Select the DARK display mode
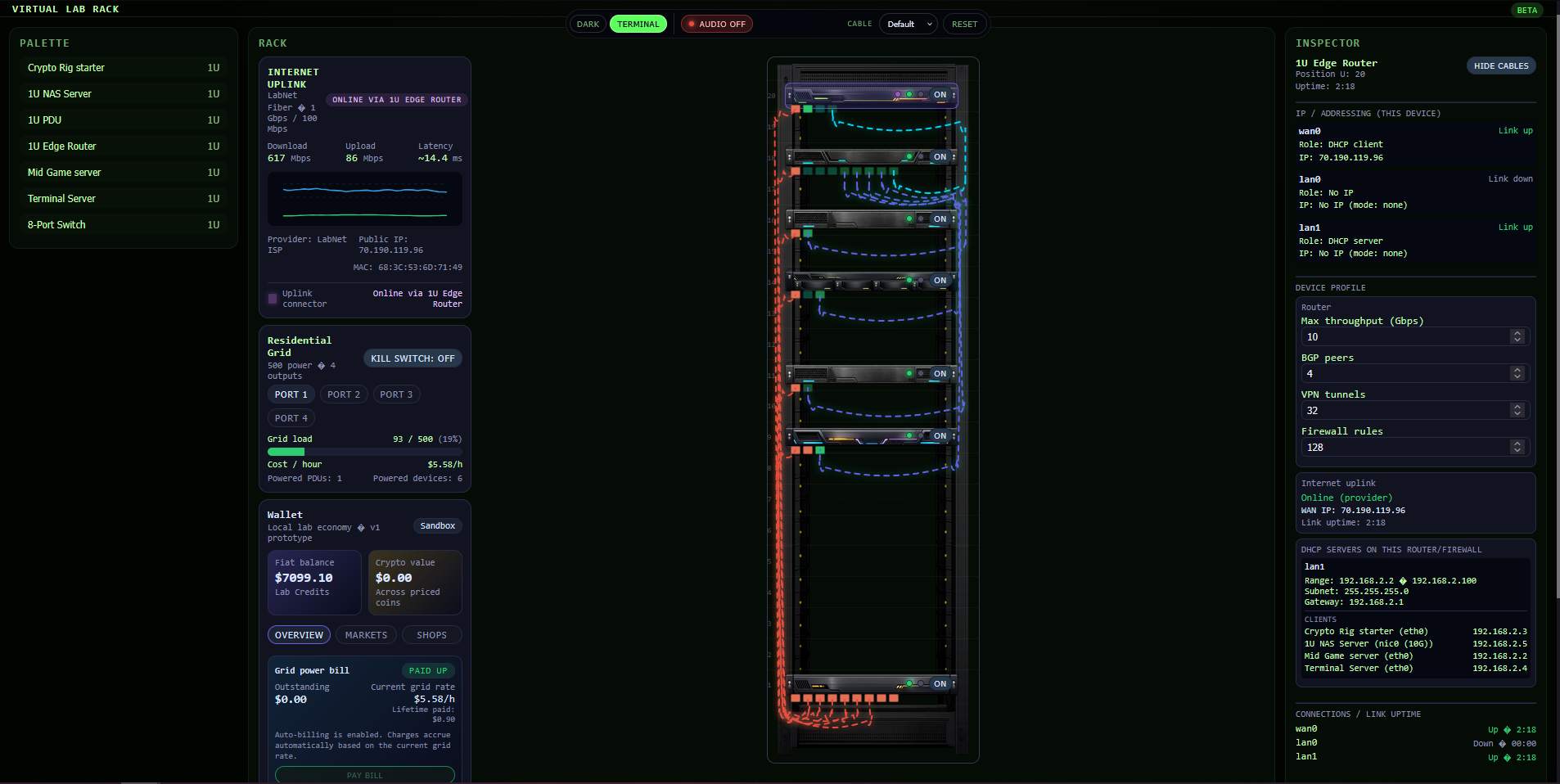The image size is (1560, 784). pos(588,24)
